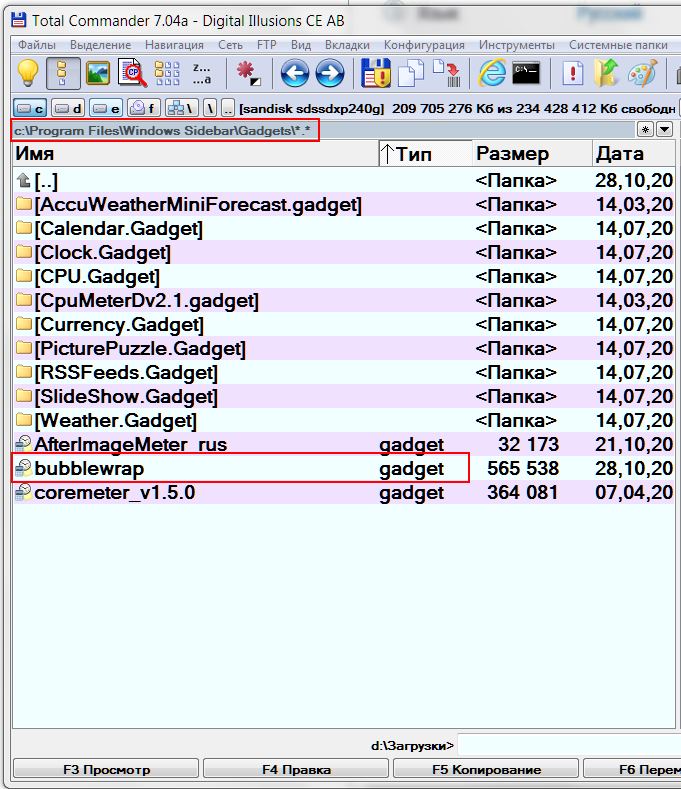Screen dimensions: 681x789
Task: Click the paint palette toolbar icon
Action: (x=643, y=73)
